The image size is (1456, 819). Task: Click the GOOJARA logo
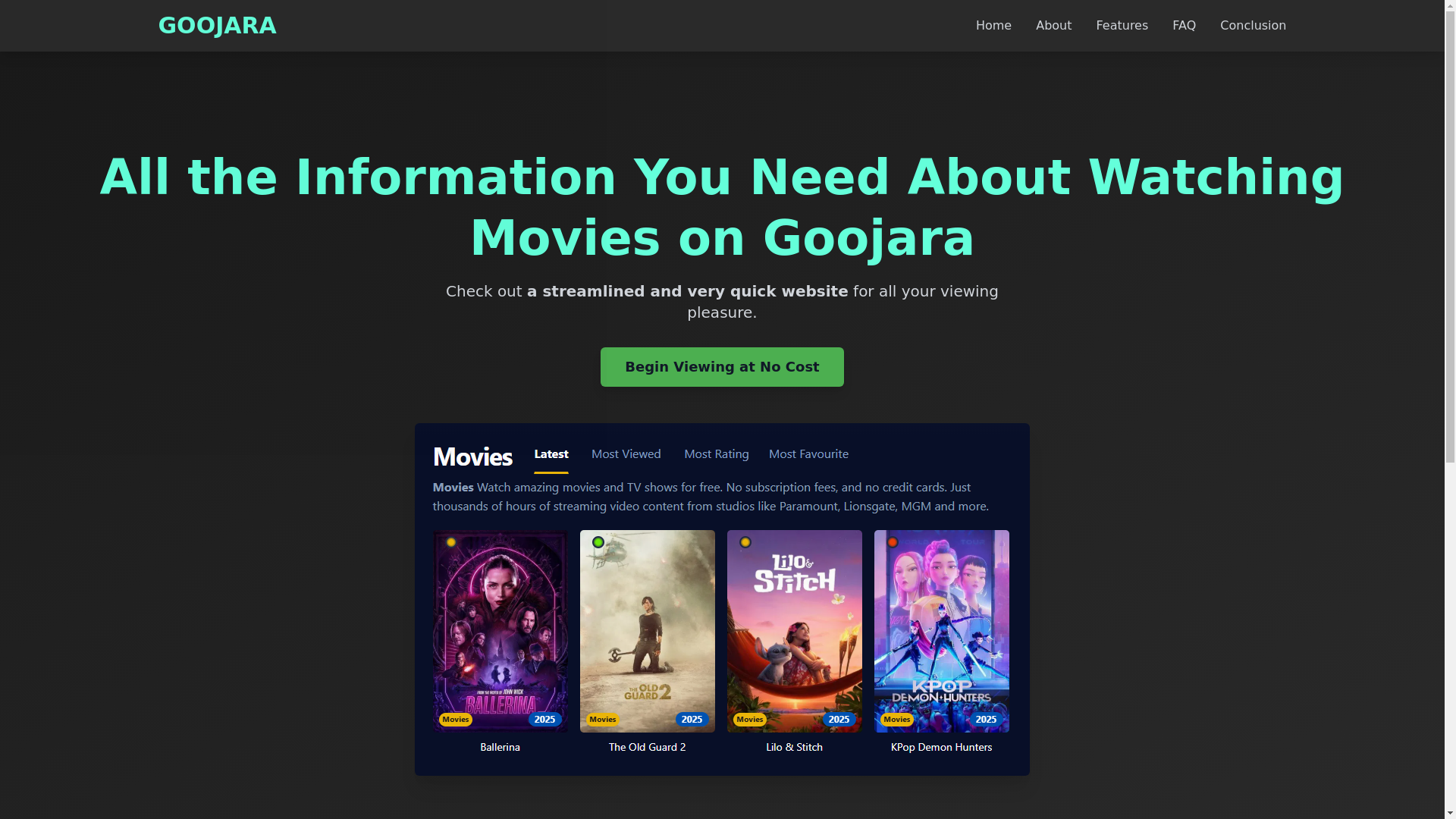pyautogui.click(x=217, y=26)
